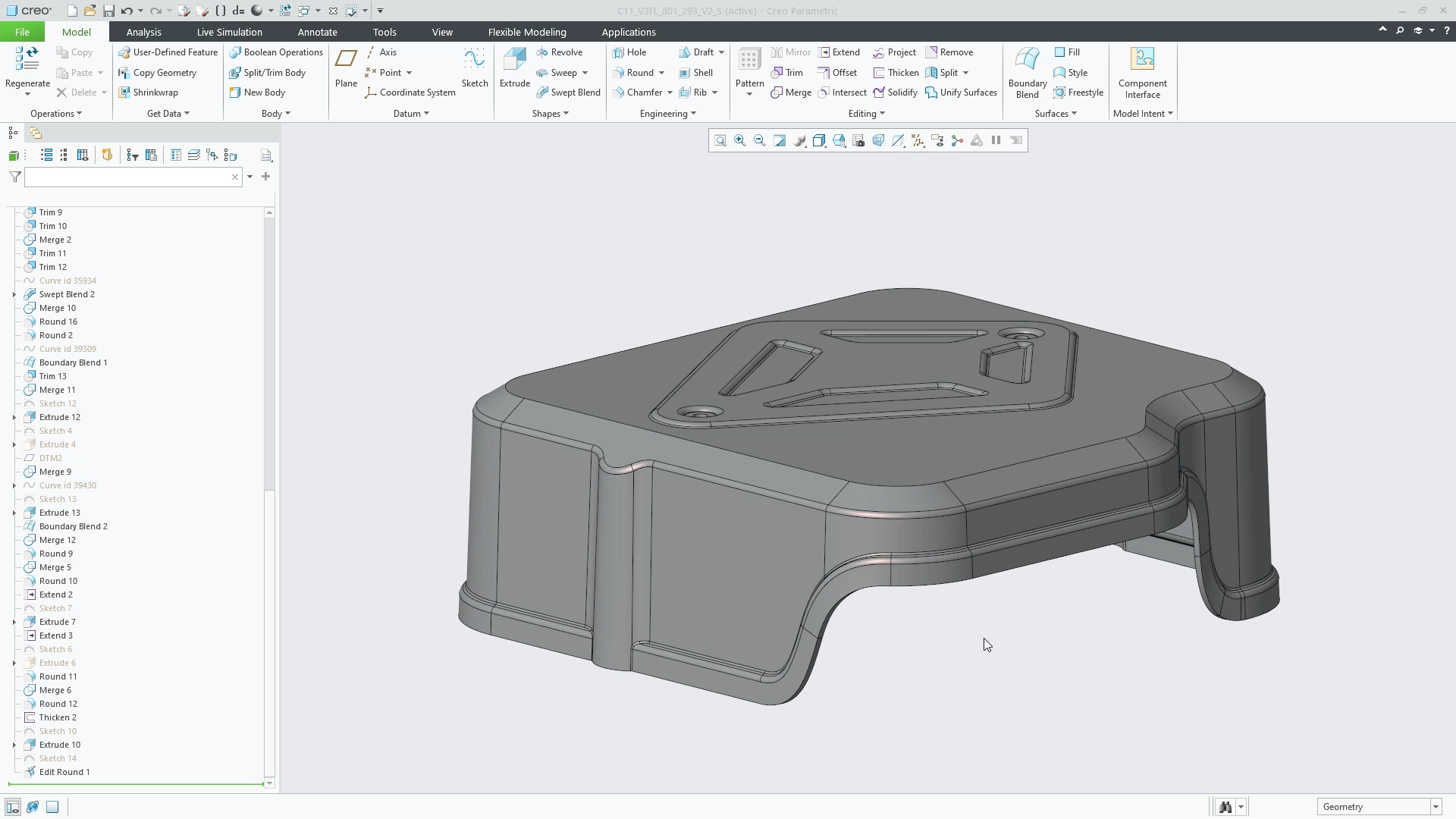Open the File menu

(x=22, y=32)
